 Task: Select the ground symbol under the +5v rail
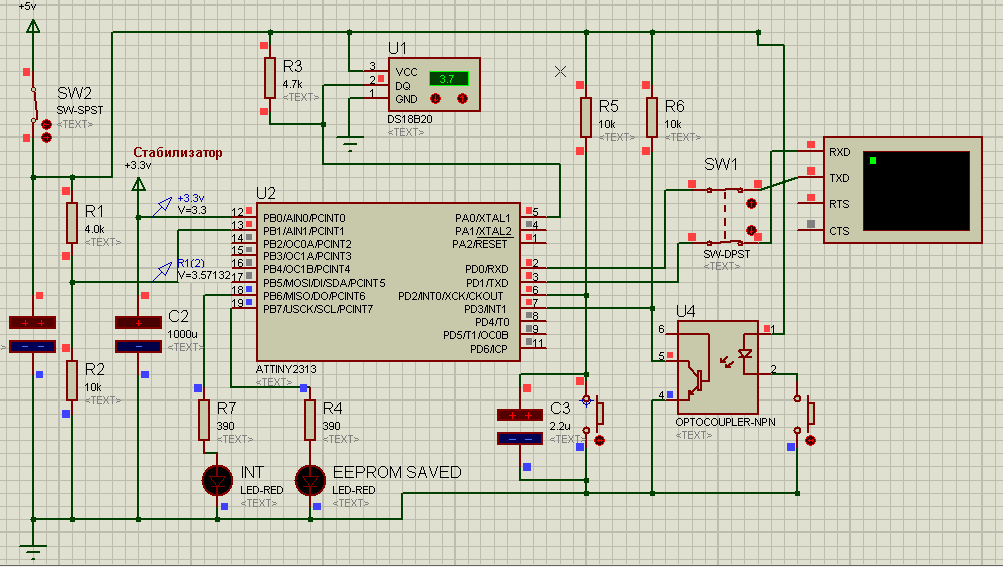[x=33, y=550]
